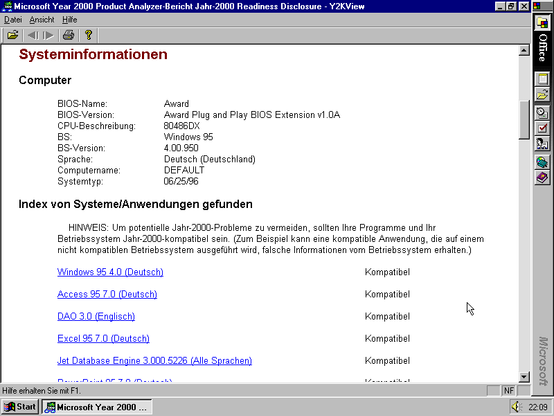Viewport: 554px width, 416px height.
Task: Add a task with the checkmark icon
Action: click(542, 128)
